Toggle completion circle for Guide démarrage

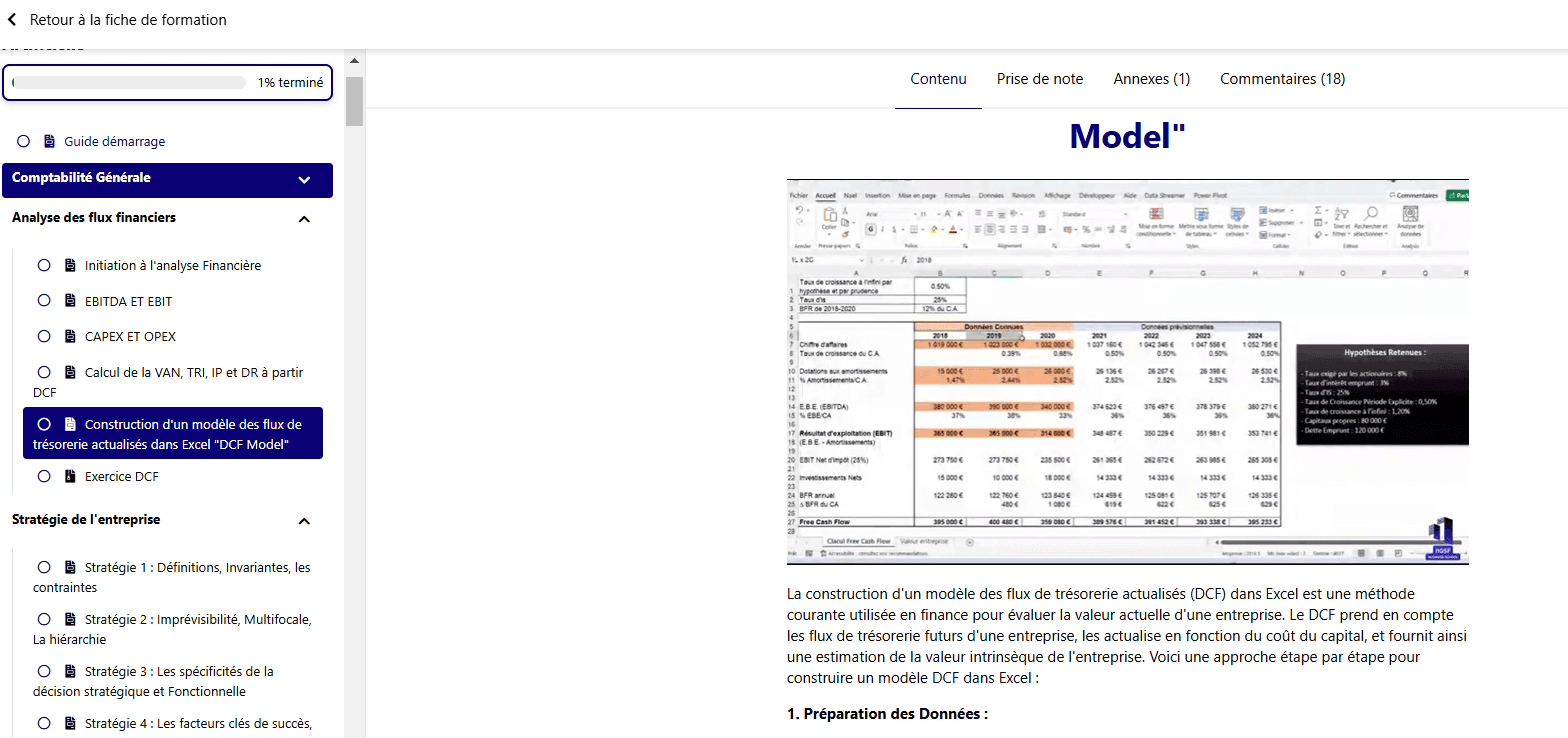click(x=23, y=142)
